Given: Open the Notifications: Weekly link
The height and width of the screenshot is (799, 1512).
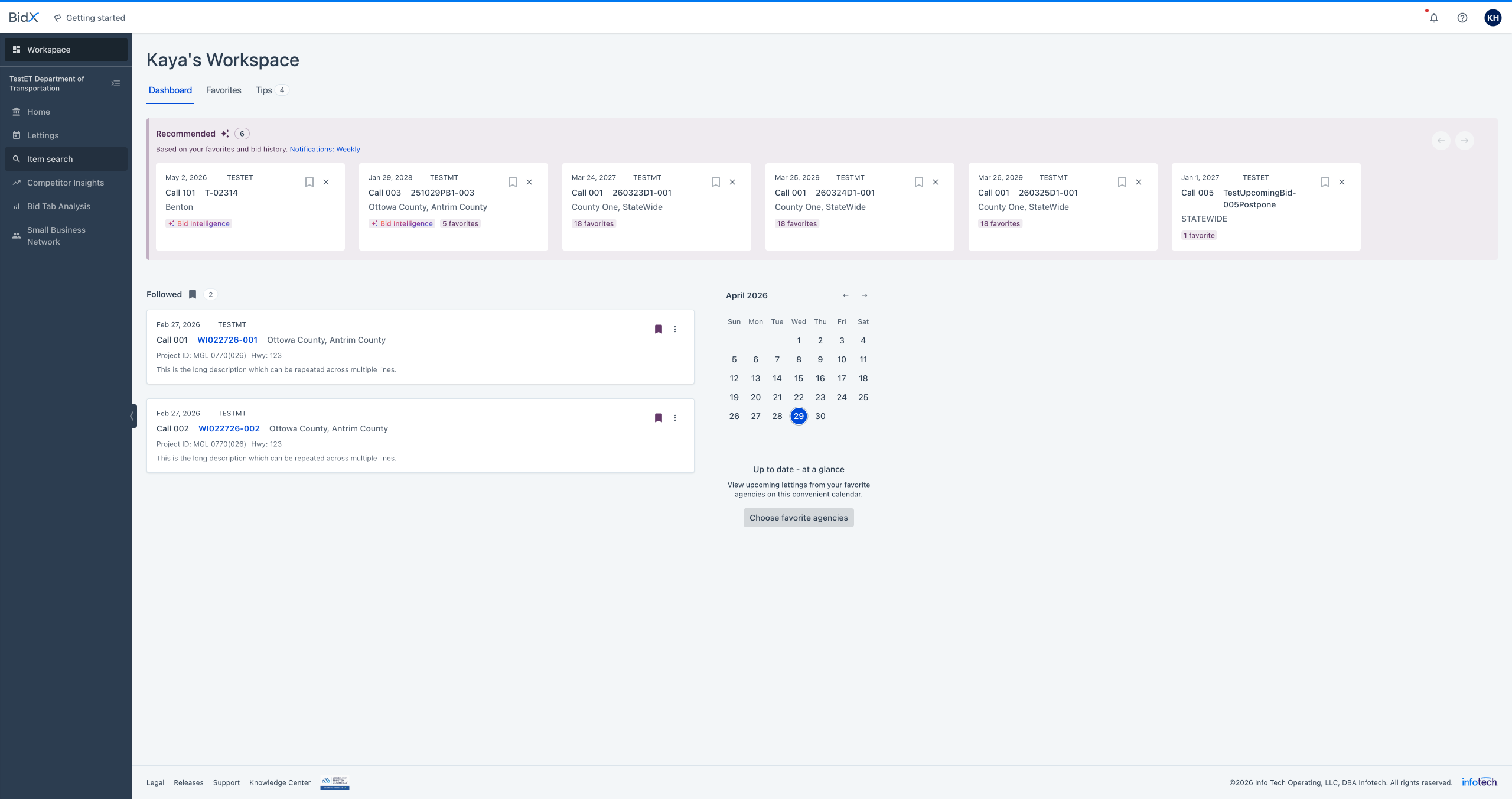Looking at the screenshot, I should point(324,150).
